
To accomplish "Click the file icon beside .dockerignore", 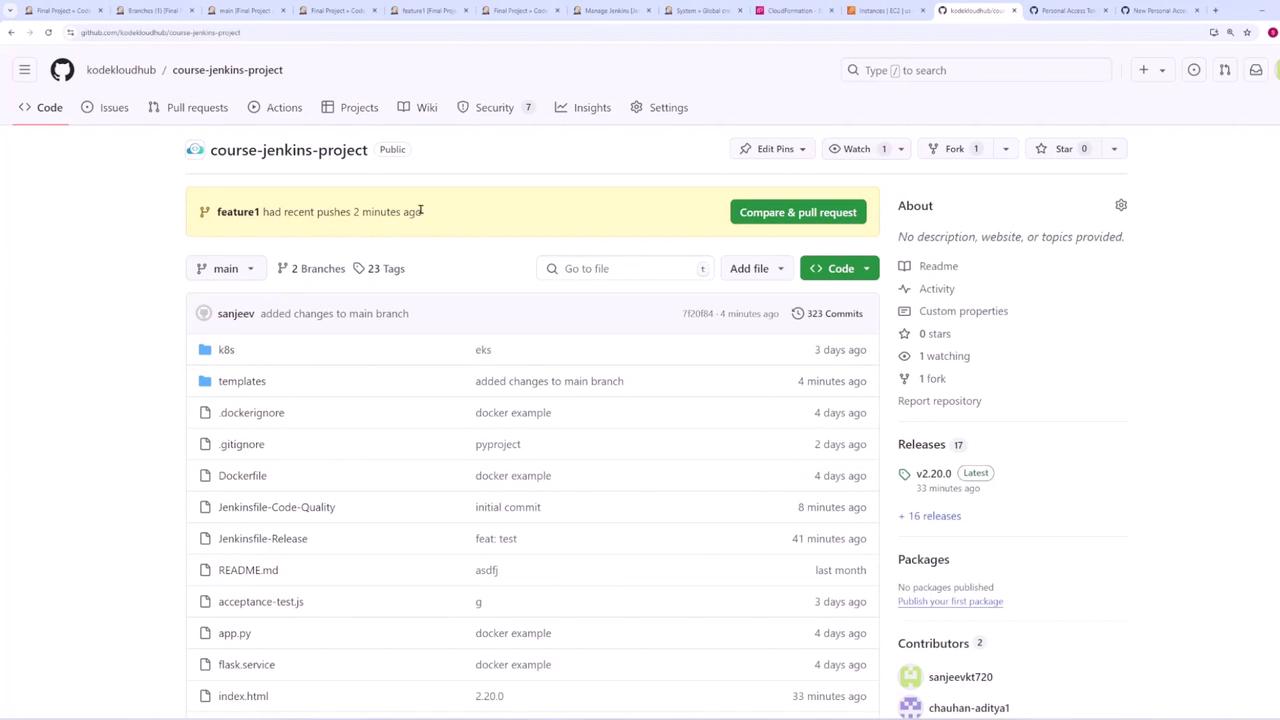I will pos(205,413).
